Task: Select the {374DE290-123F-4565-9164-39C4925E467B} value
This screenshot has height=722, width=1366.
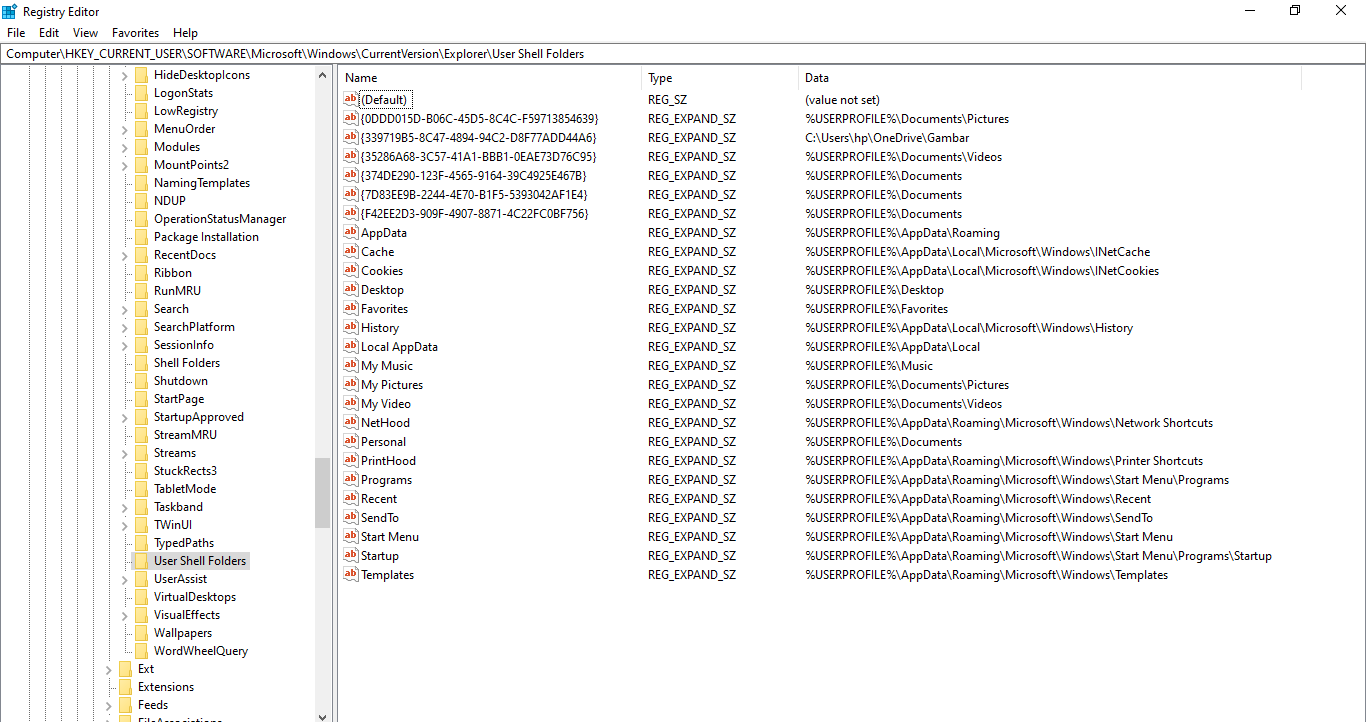Action: (473, 175)
